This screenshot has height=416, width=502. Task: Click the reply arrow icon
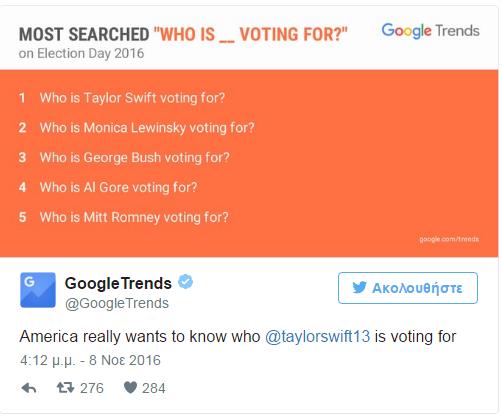click(x=29, y=388)
